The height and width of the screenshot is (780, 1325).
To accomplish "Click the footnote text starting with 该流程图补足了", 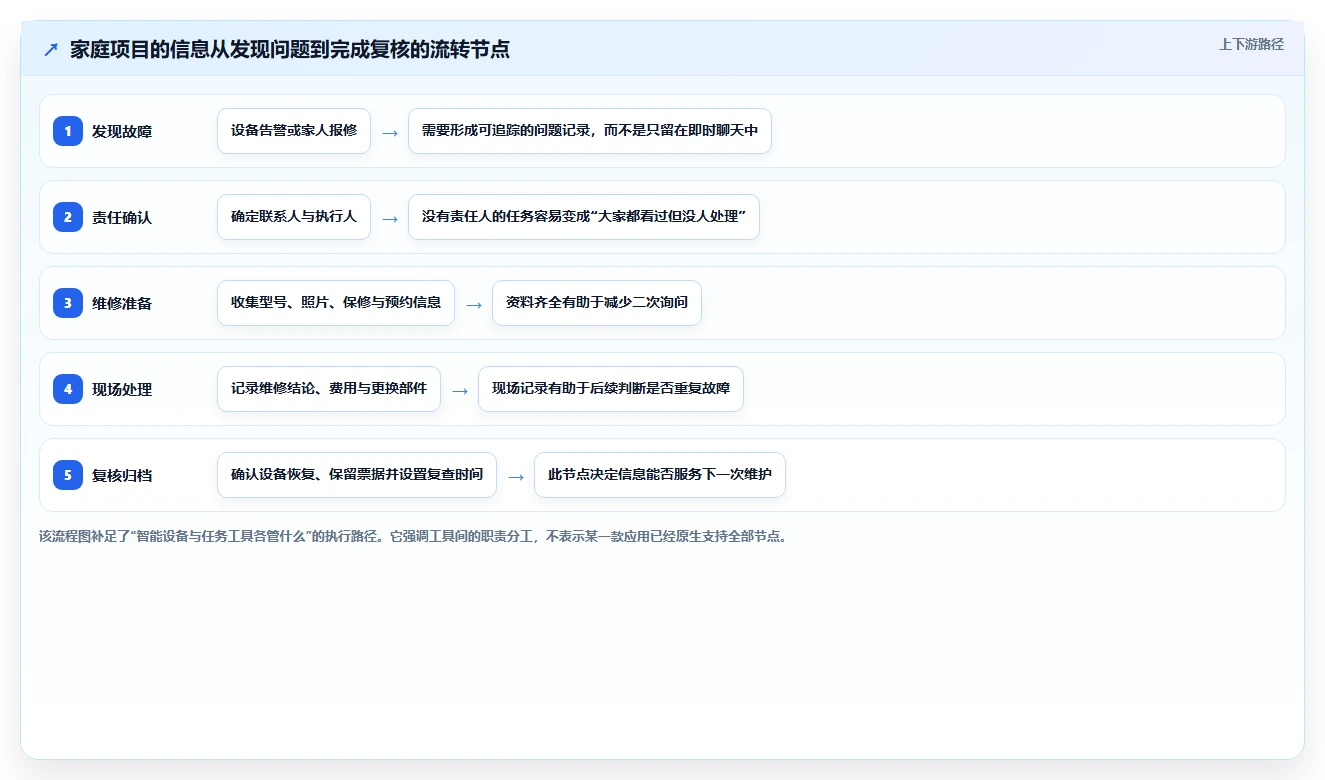I will click(413, 536).
